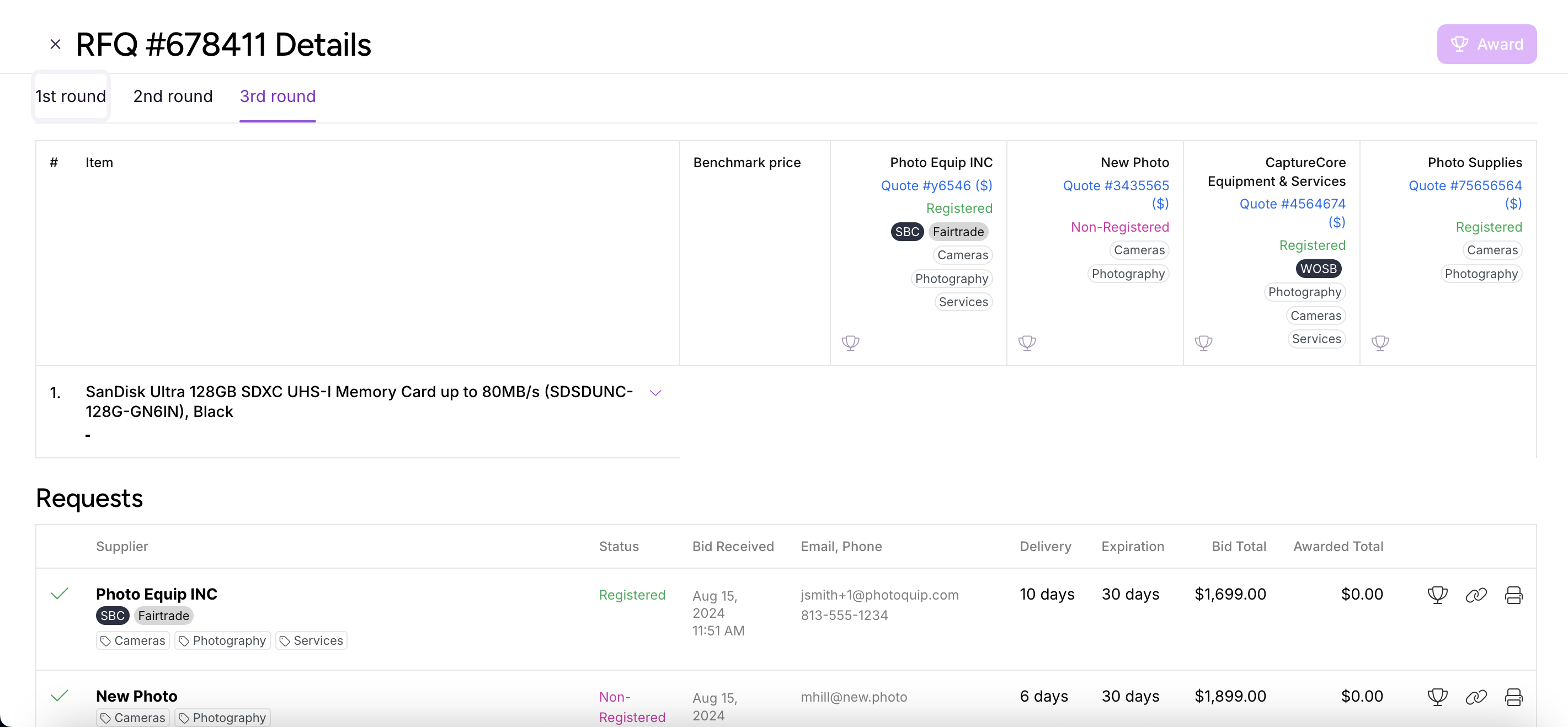Switch to the 2nd round tab

click(x=173, y=97)
